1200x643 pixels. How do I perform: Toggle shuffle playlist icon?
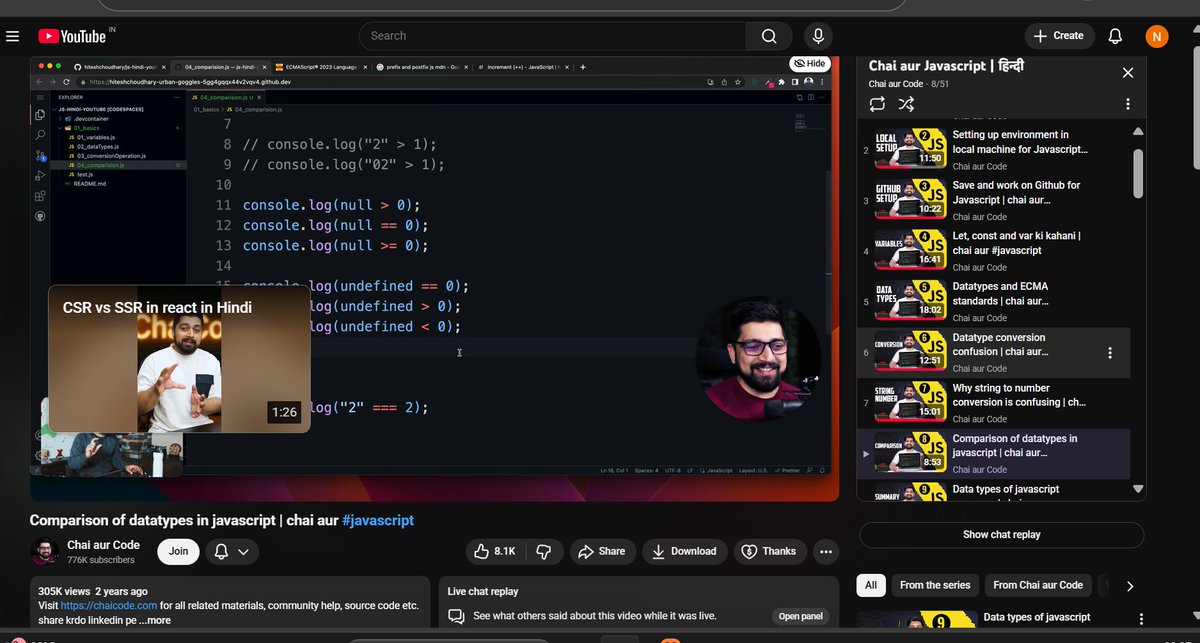click(x=906, y=104)
